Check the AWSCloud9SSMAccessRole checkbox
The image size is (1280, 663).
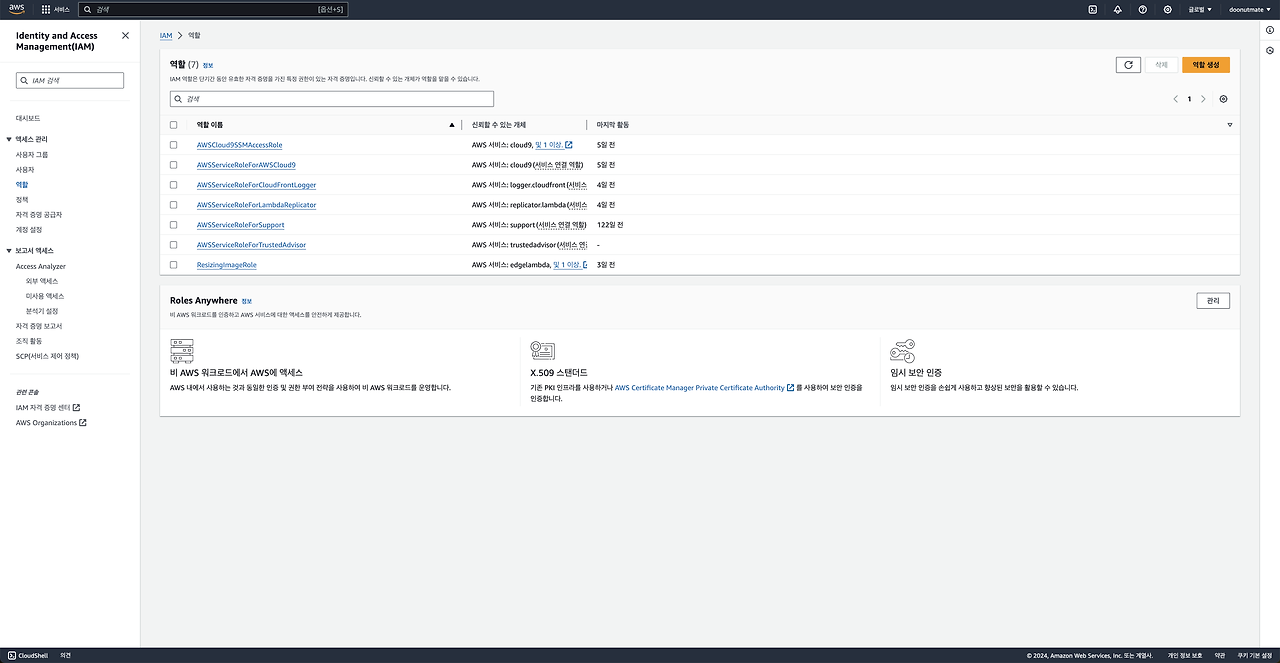174,145
